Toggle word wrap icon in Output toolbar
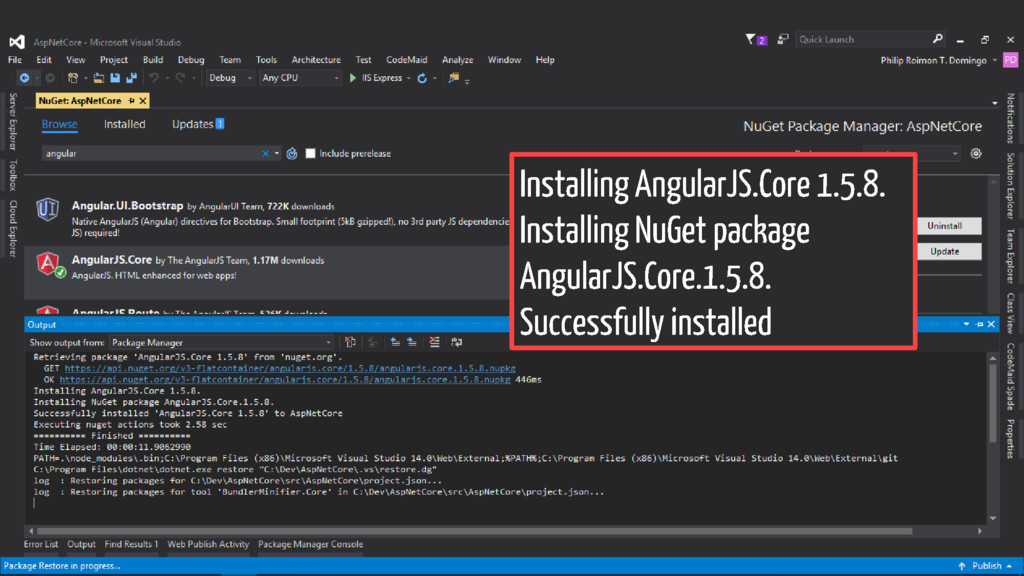The height and width of the screenshot is (576, 1024). 456,342
